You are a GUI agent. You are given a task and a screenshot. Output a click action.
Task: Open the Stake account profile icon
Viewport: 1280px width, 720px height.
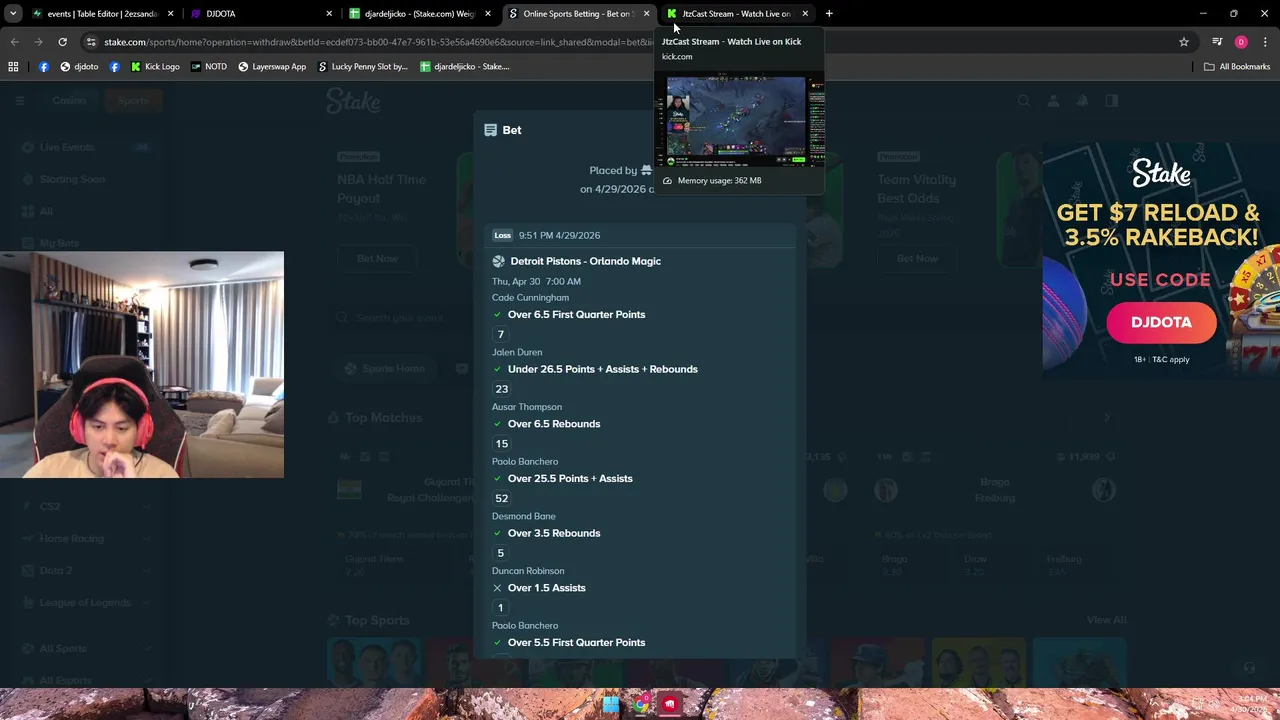pos(1053,100)
